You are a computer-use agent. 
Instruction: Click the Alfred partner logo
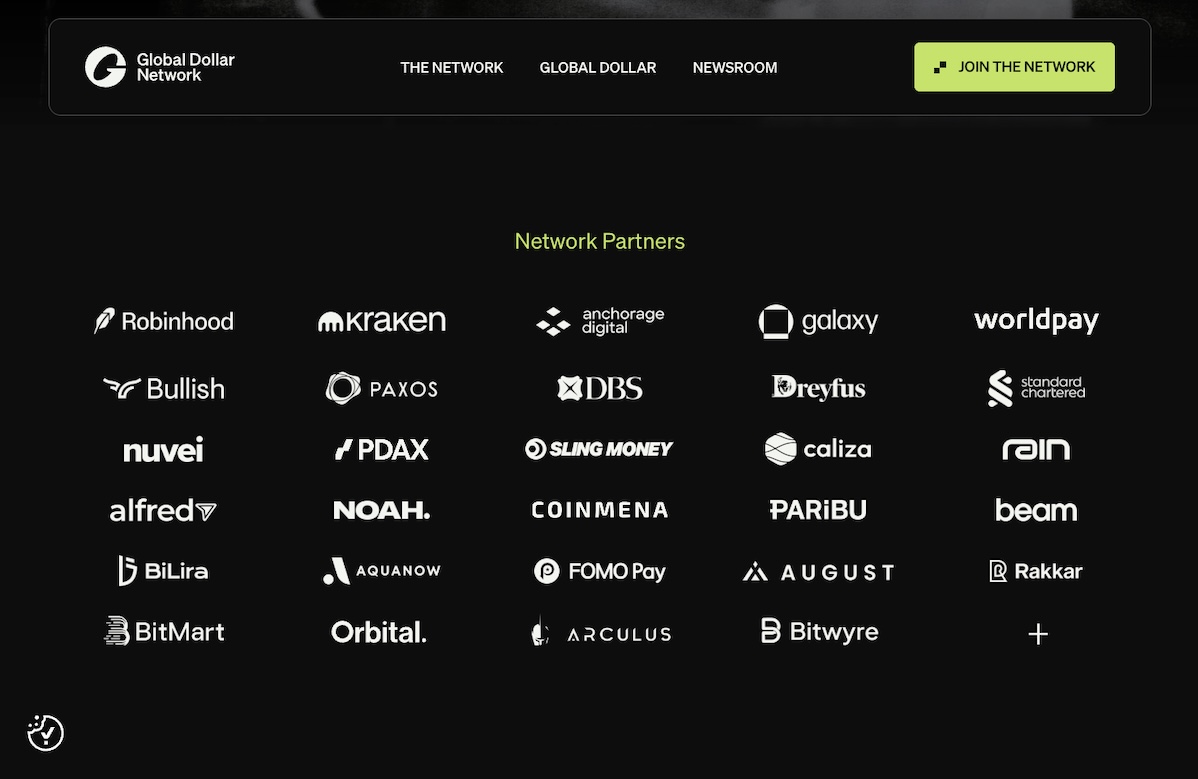(164, 510)
